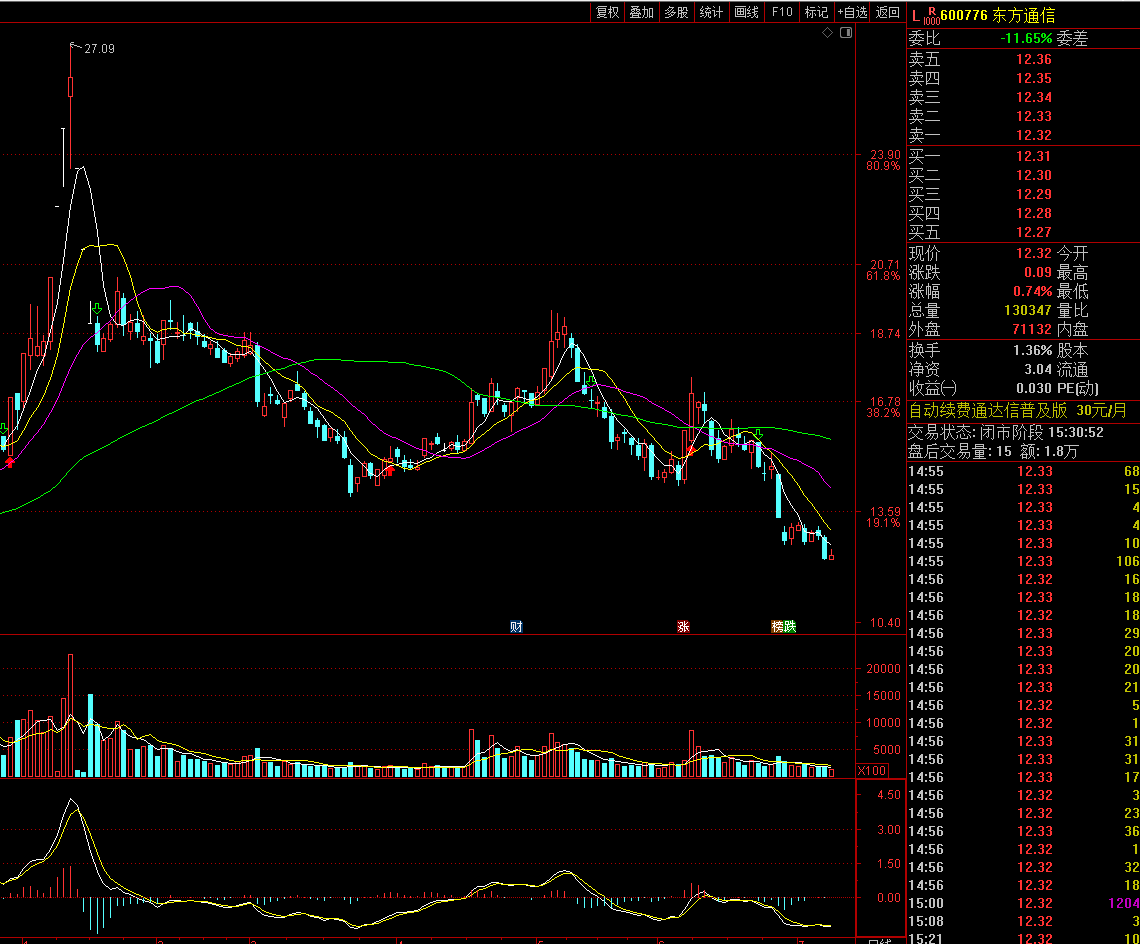Click the 23.90 price axis label
This screenshot has width=1140, height=944.
pos(885,155)
